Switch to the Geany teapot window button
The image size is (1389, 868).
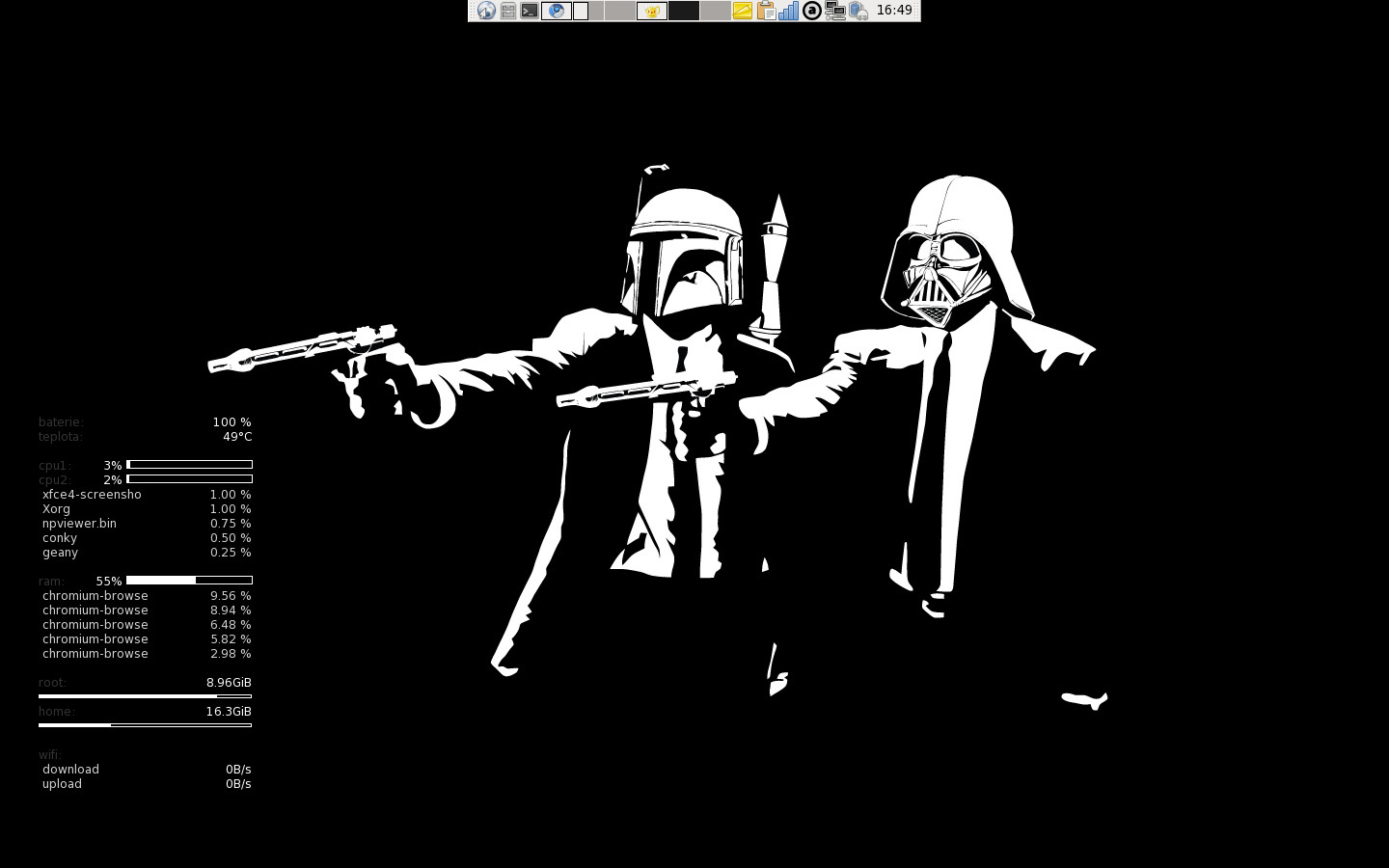click(652, 11)
